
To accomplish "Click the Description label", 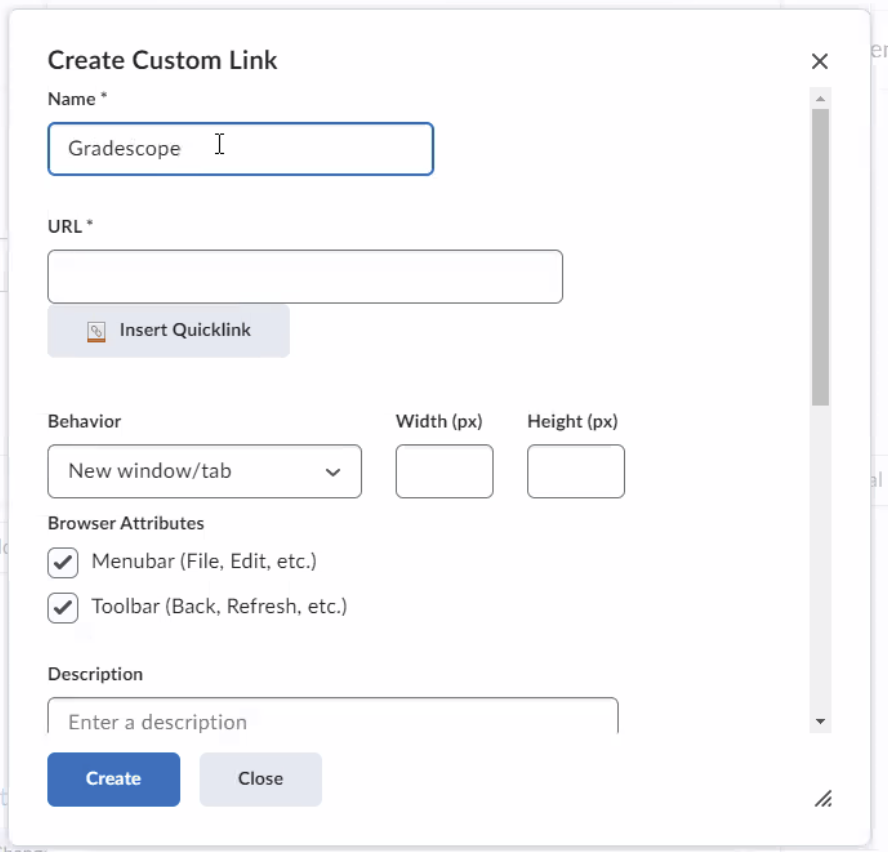I will click(x=96, y=674).
